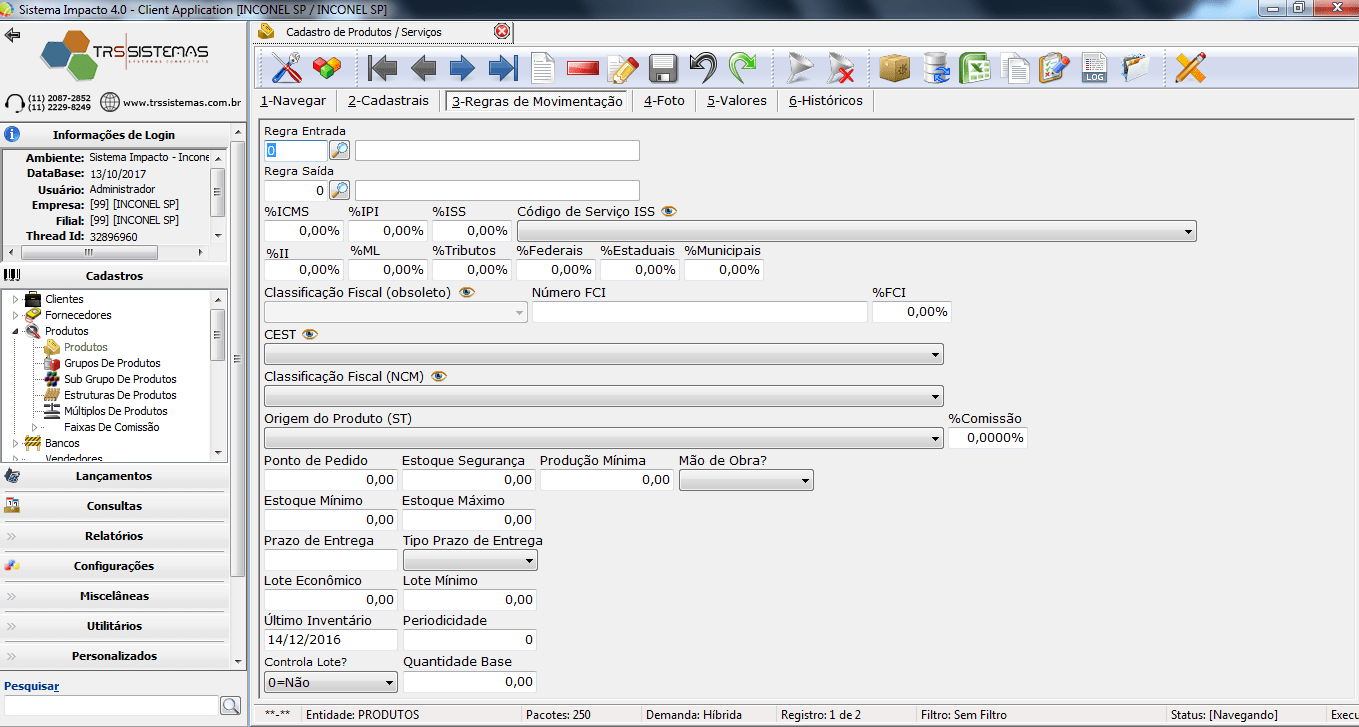Toggle eye icon beside Classificação Fiscal (NCM)
1359x727 pixels.
(x=438, y=376)
